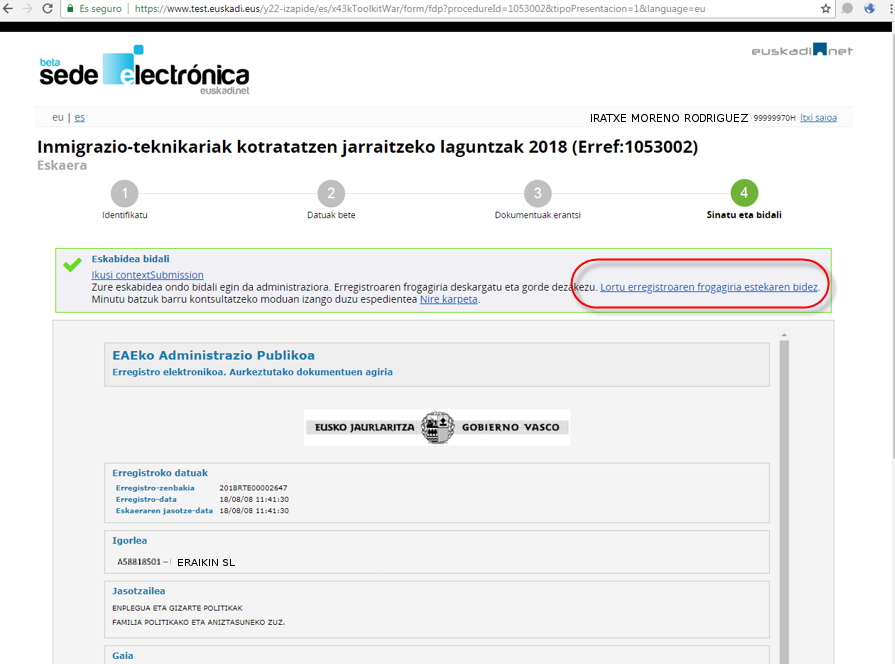The height and width of the screenshot is (664, 895).
Task: Click the green checkmark success icon
Action: [72, 266]
